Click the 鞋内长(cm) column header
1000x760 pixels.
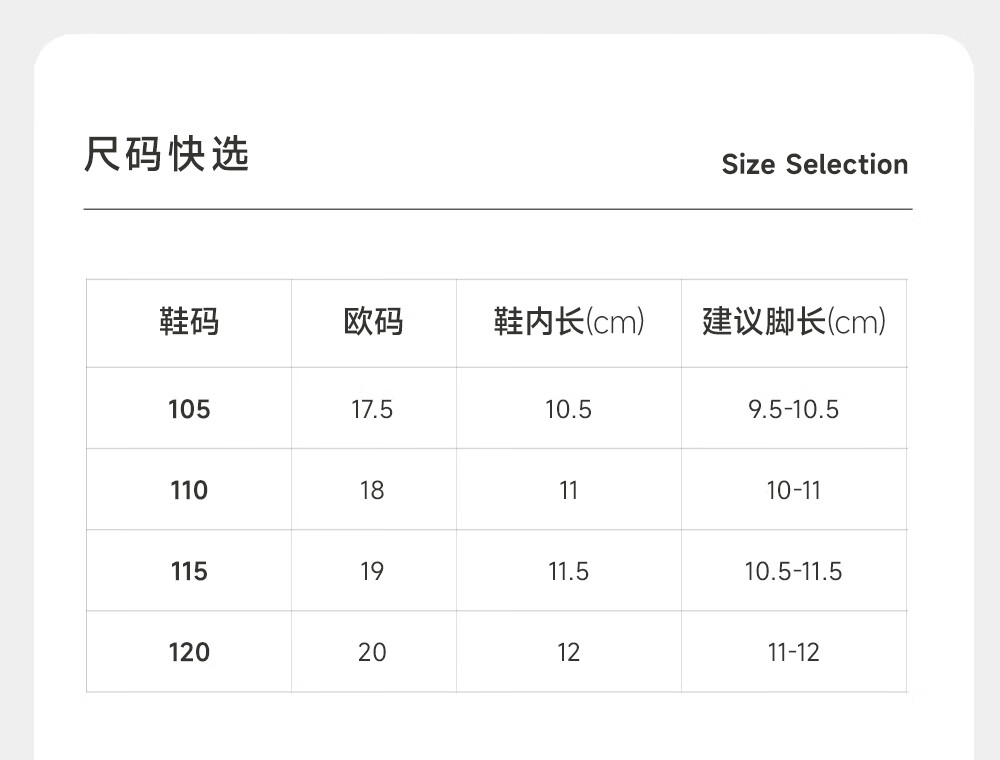[568, 323]
